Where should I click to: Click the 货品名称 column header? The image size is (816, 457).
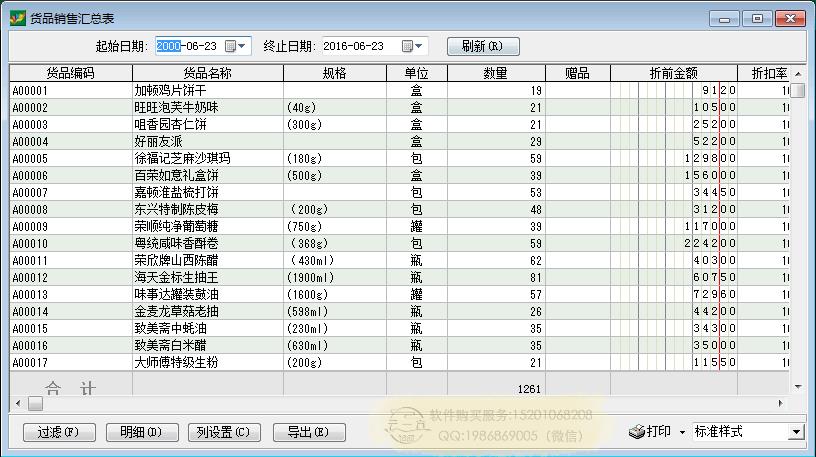207,73
